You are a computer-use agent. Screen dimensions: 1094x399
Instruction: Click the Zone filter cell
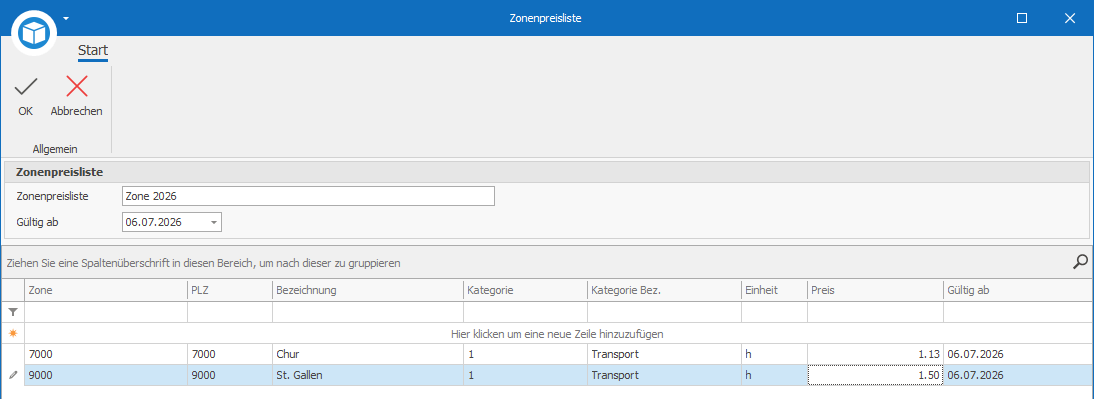pos(105,312)
